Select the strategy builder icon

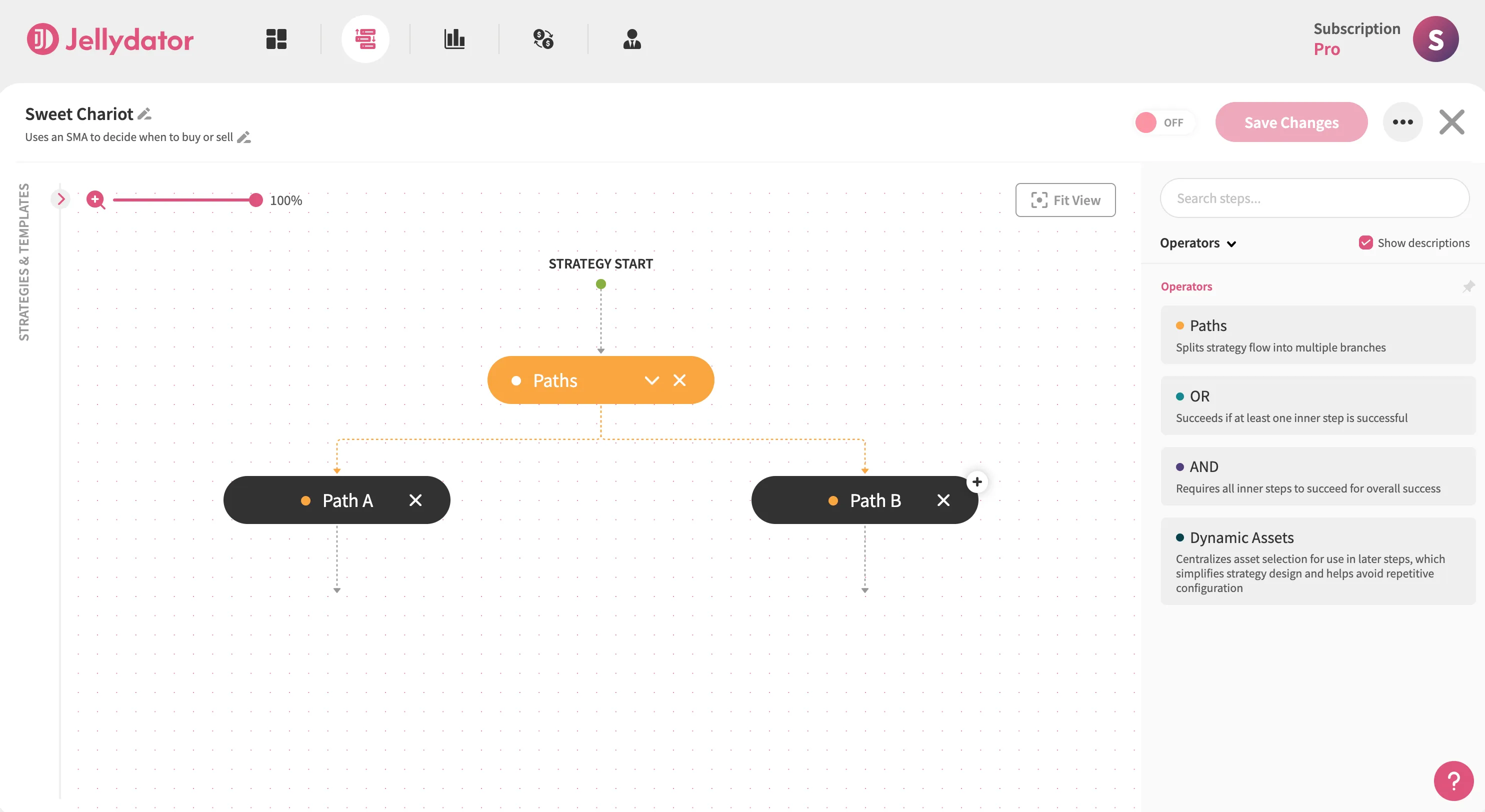coord(366,38)
